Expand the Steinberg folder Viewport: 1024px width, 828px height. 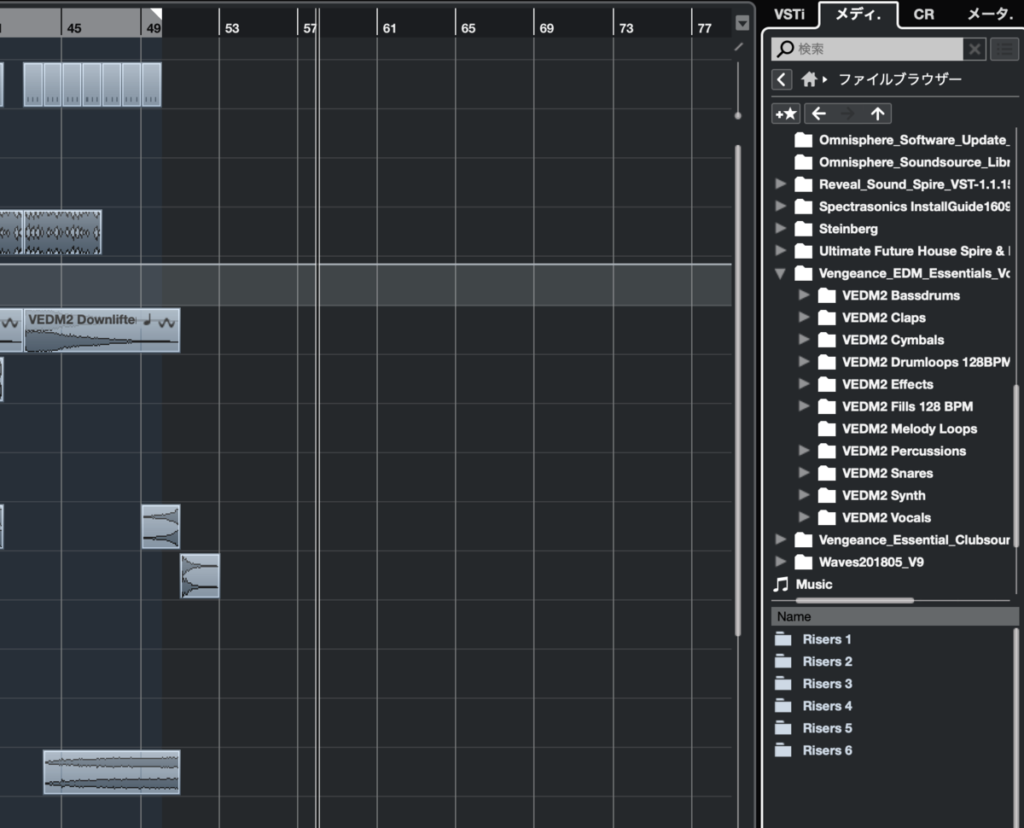coord(780,229)
